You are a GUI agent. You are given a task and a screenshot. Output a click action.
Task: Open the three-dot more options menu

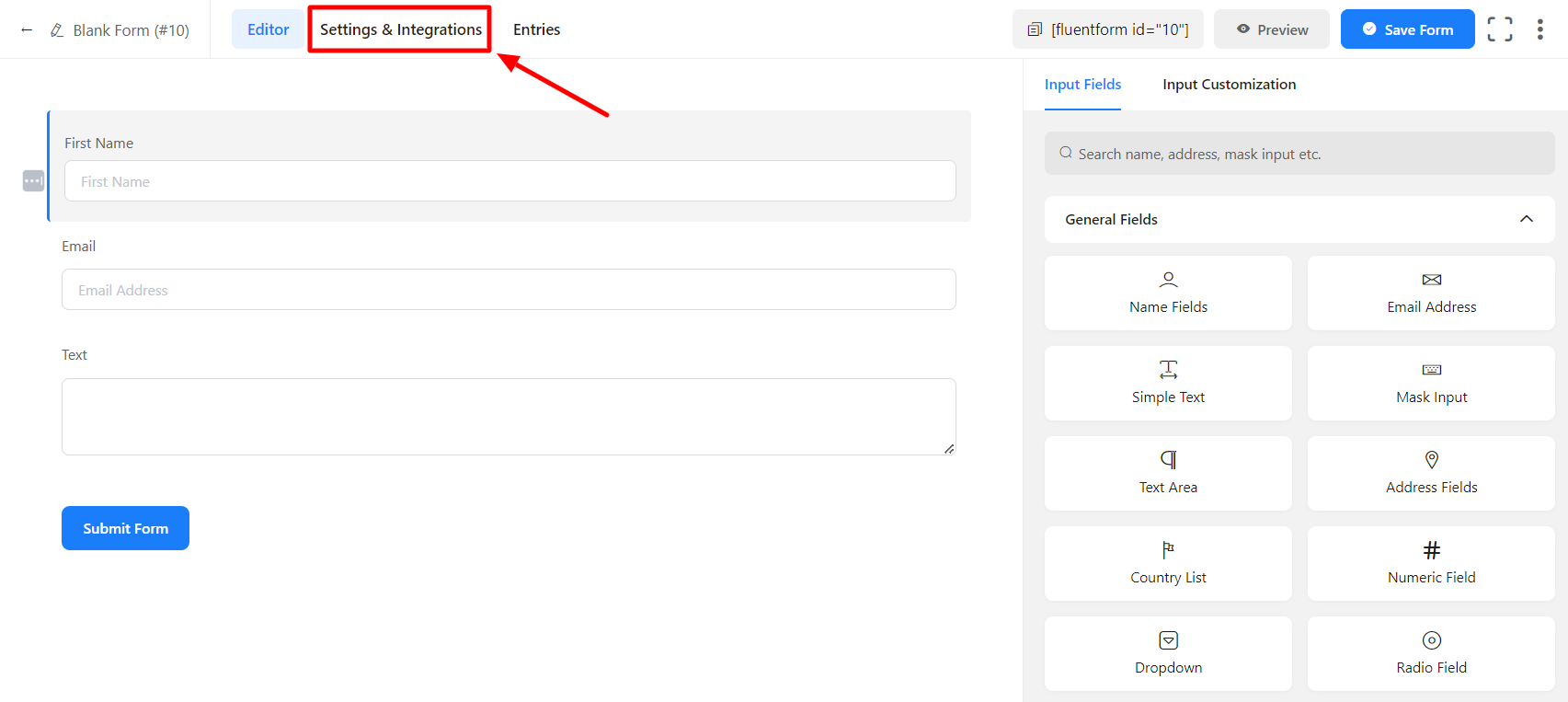click(x=1539, y=29)
